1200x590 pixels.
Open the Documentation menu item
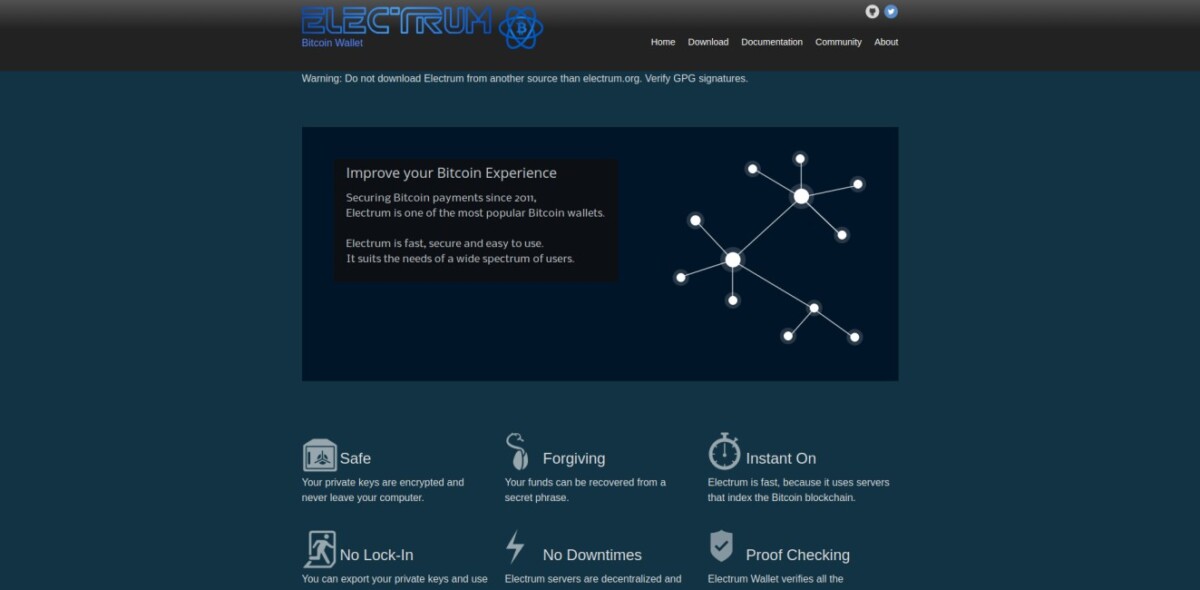tap(771, 42)
